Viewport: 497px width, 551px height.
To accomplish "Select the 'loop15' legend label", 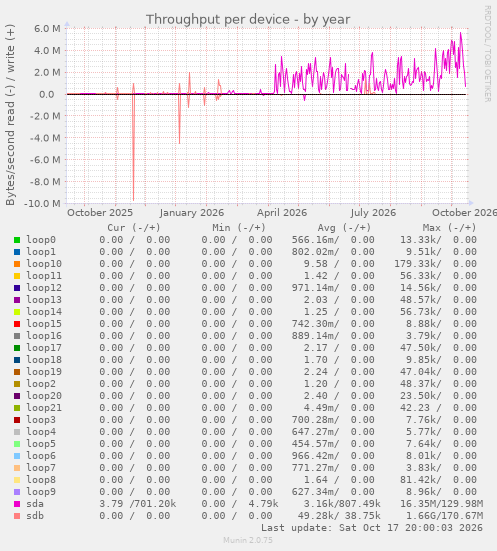I will point(44,324).
